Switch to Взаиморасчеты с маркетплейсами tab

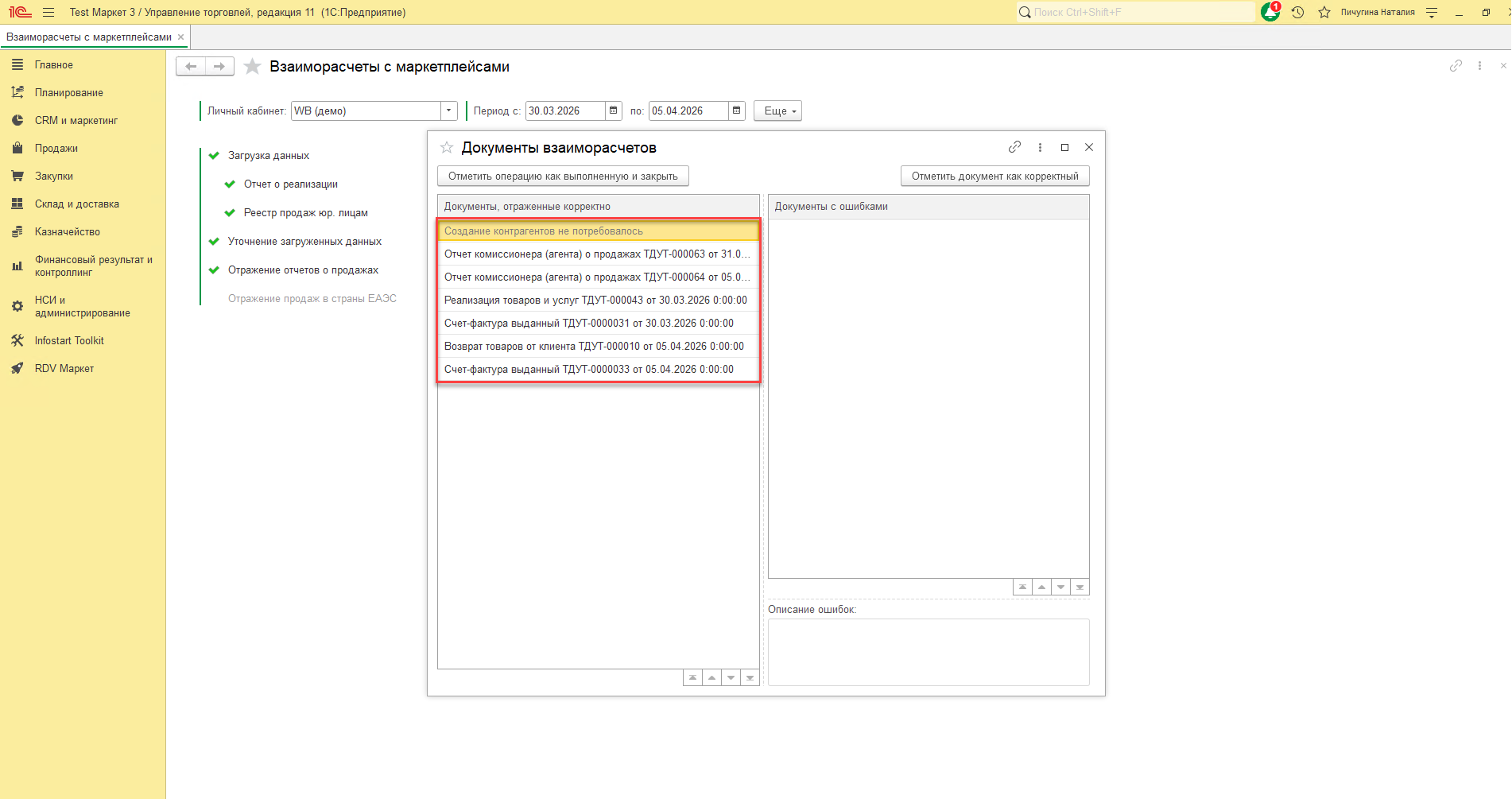click(89, 37)
